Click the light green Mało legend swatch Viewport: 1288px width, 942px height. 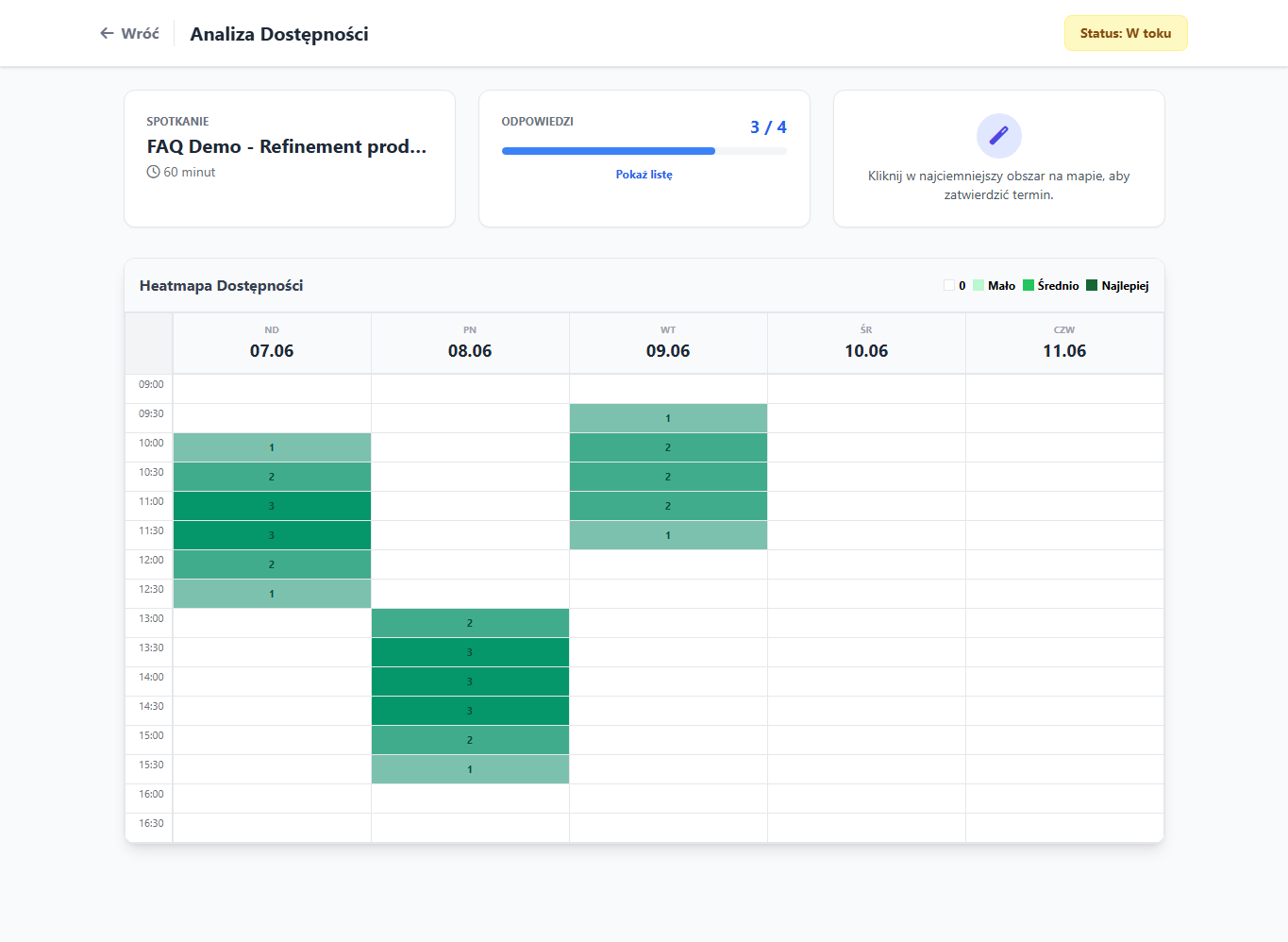pyautogui.click(x=979, y=285)
